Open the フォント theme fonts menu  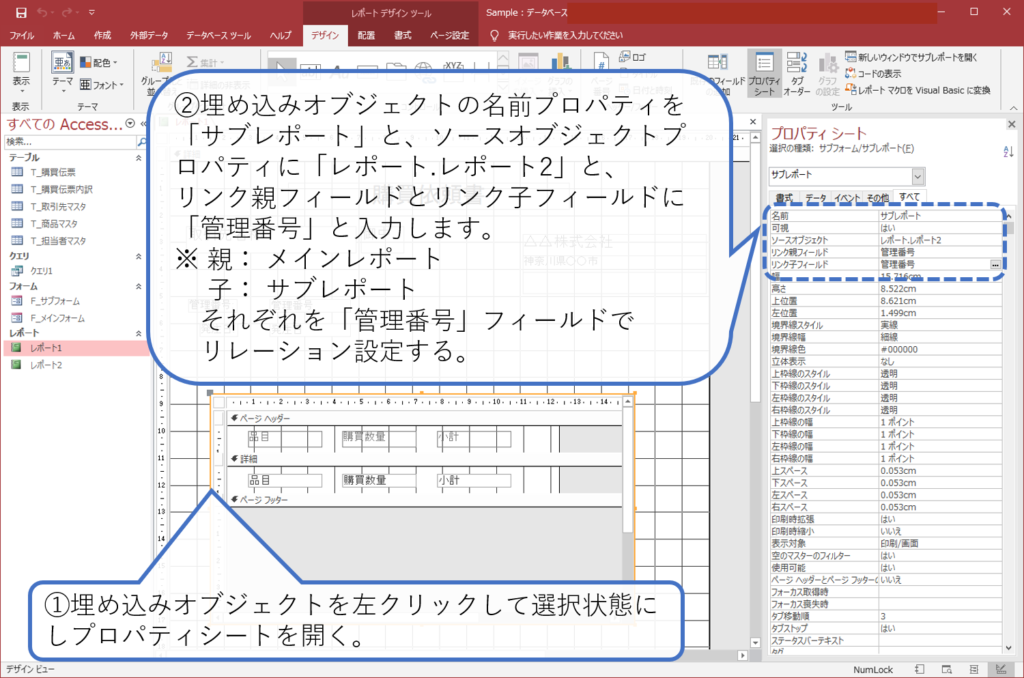point(102,84)
